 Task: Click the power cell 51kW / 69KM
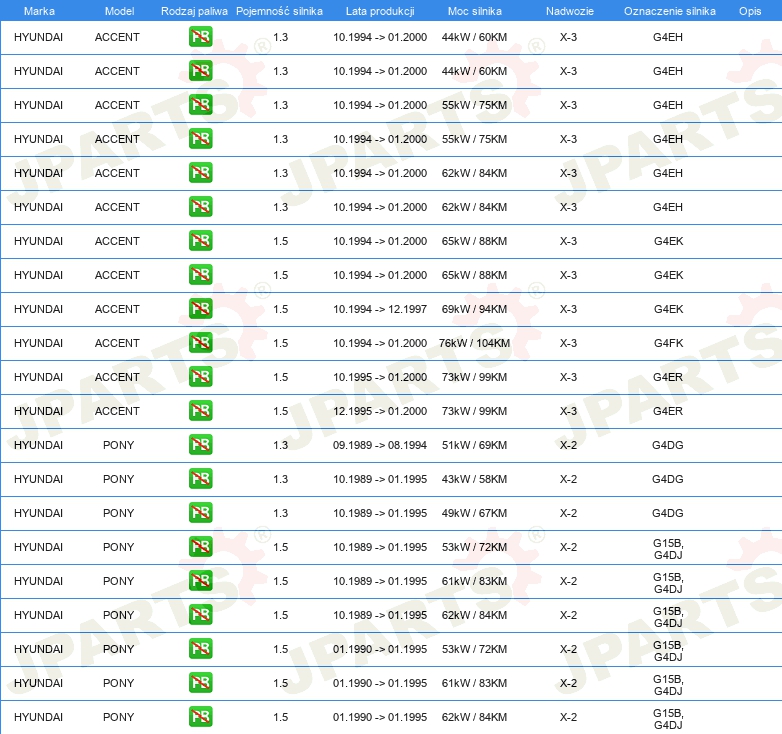[x=474, y=445]
